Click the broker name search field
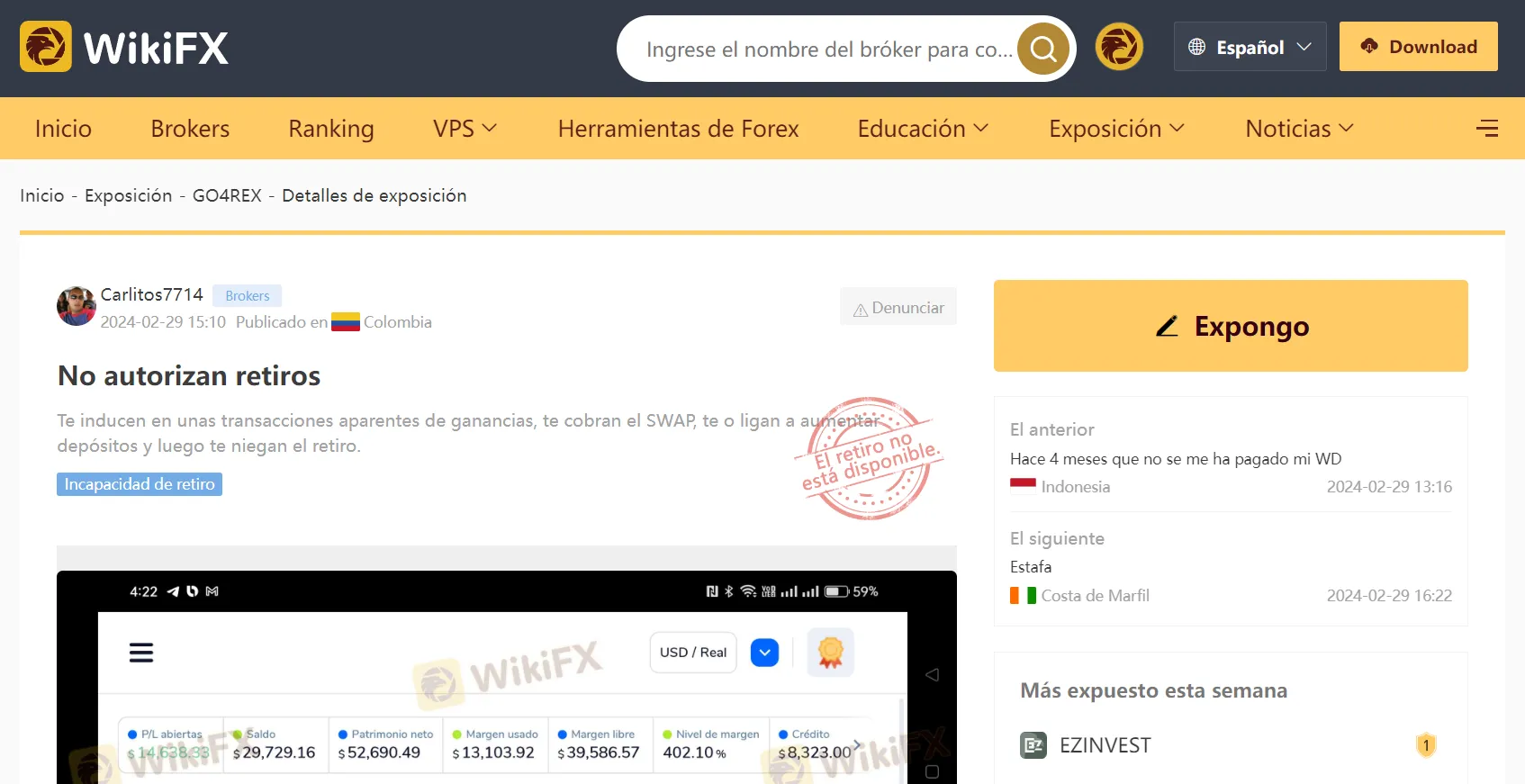1525x784 pixels. [x=829, y=49]
